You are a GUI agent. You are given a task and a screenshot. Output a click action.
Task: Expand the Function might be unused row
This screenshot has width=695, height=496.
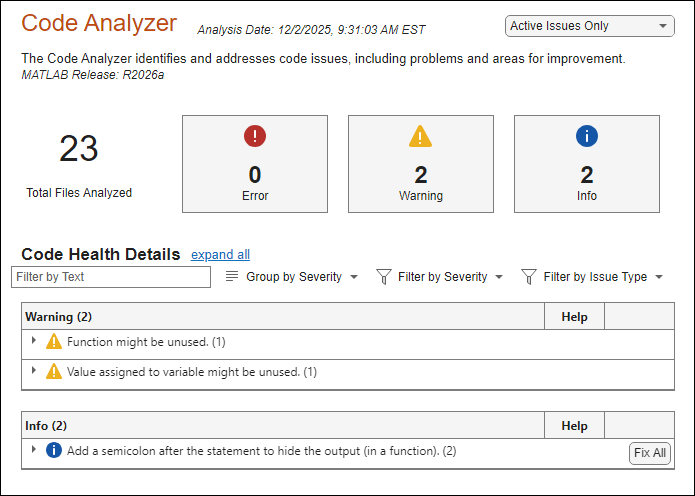click(34, 340)
